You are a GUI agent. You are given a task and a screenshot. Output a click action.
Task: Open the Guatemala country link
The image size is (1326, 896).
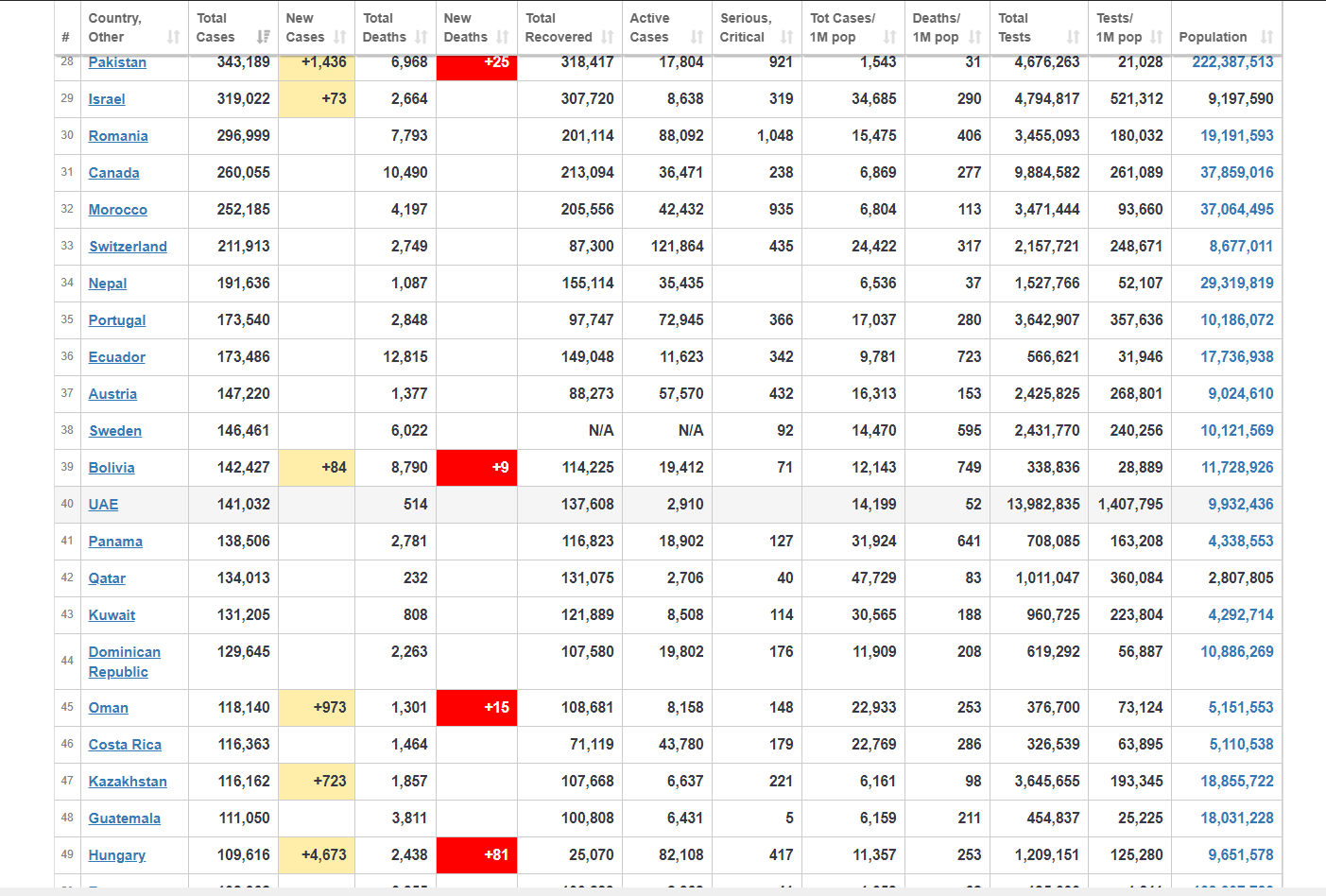point(125,818)
